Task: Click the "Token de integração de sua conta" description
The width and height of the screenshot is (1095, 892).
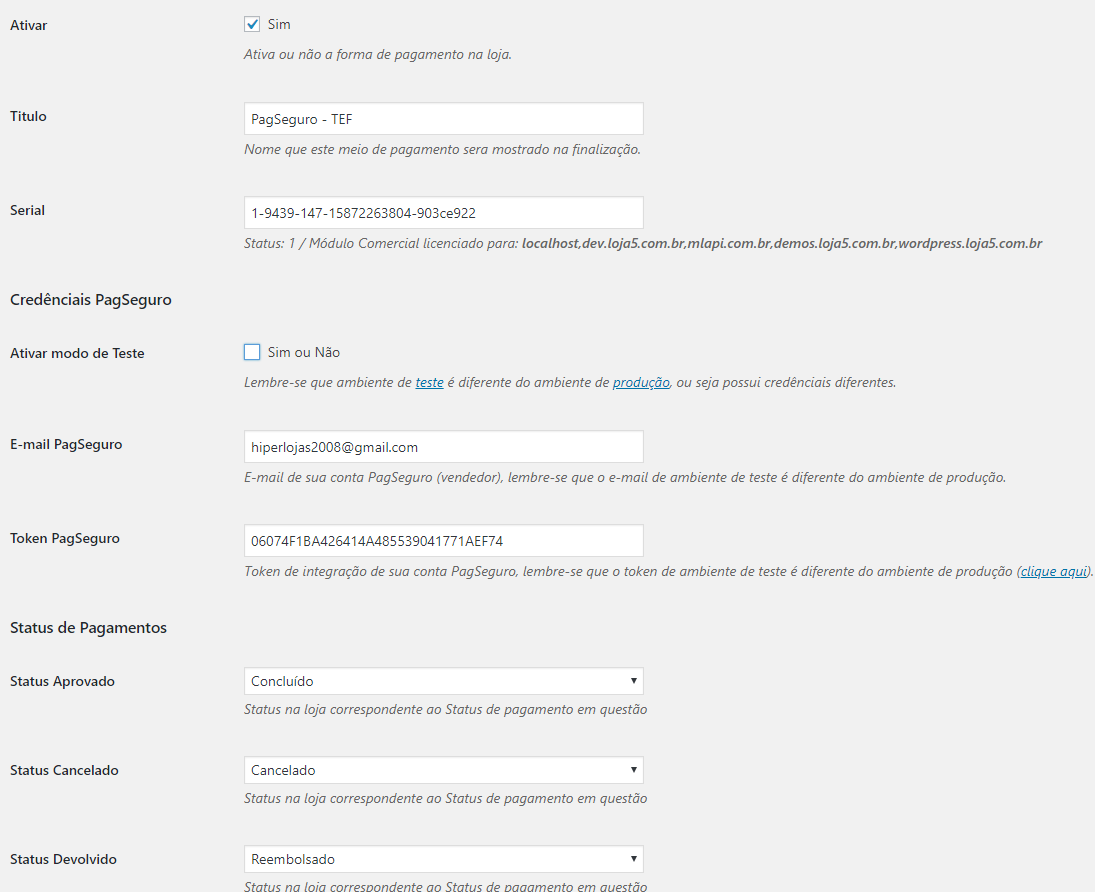Action: click(668, 571)
